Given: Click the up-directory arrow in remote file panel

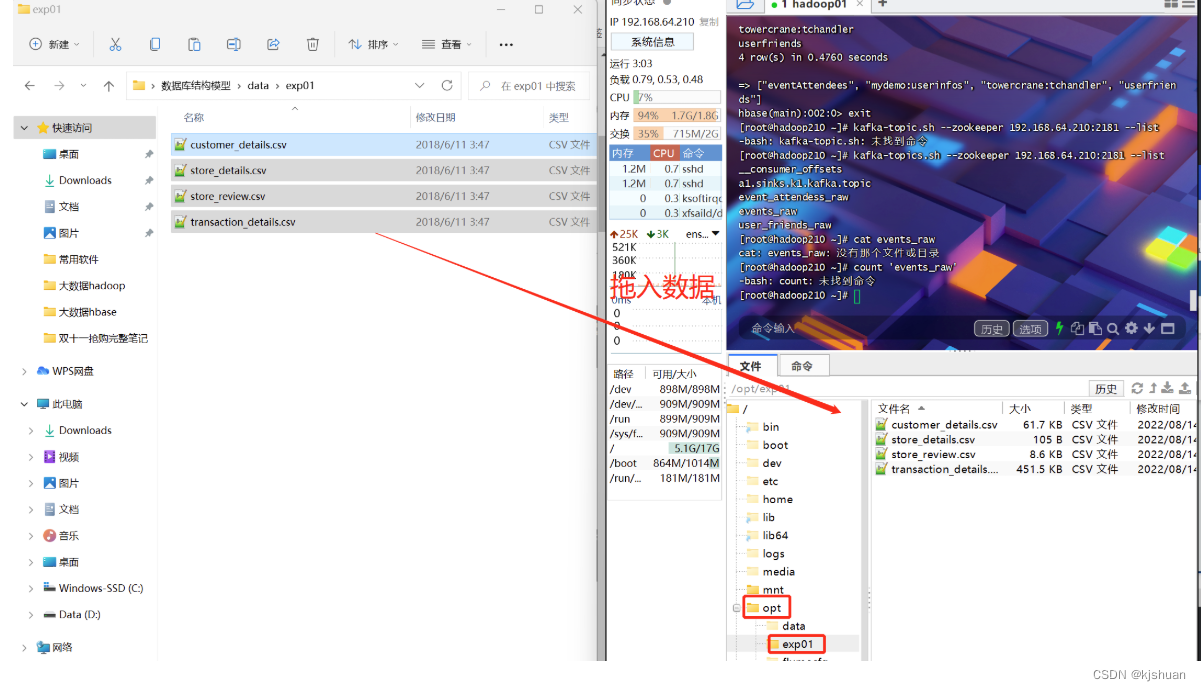Looking at the screenshot, I should click(x=1153, y=388).
